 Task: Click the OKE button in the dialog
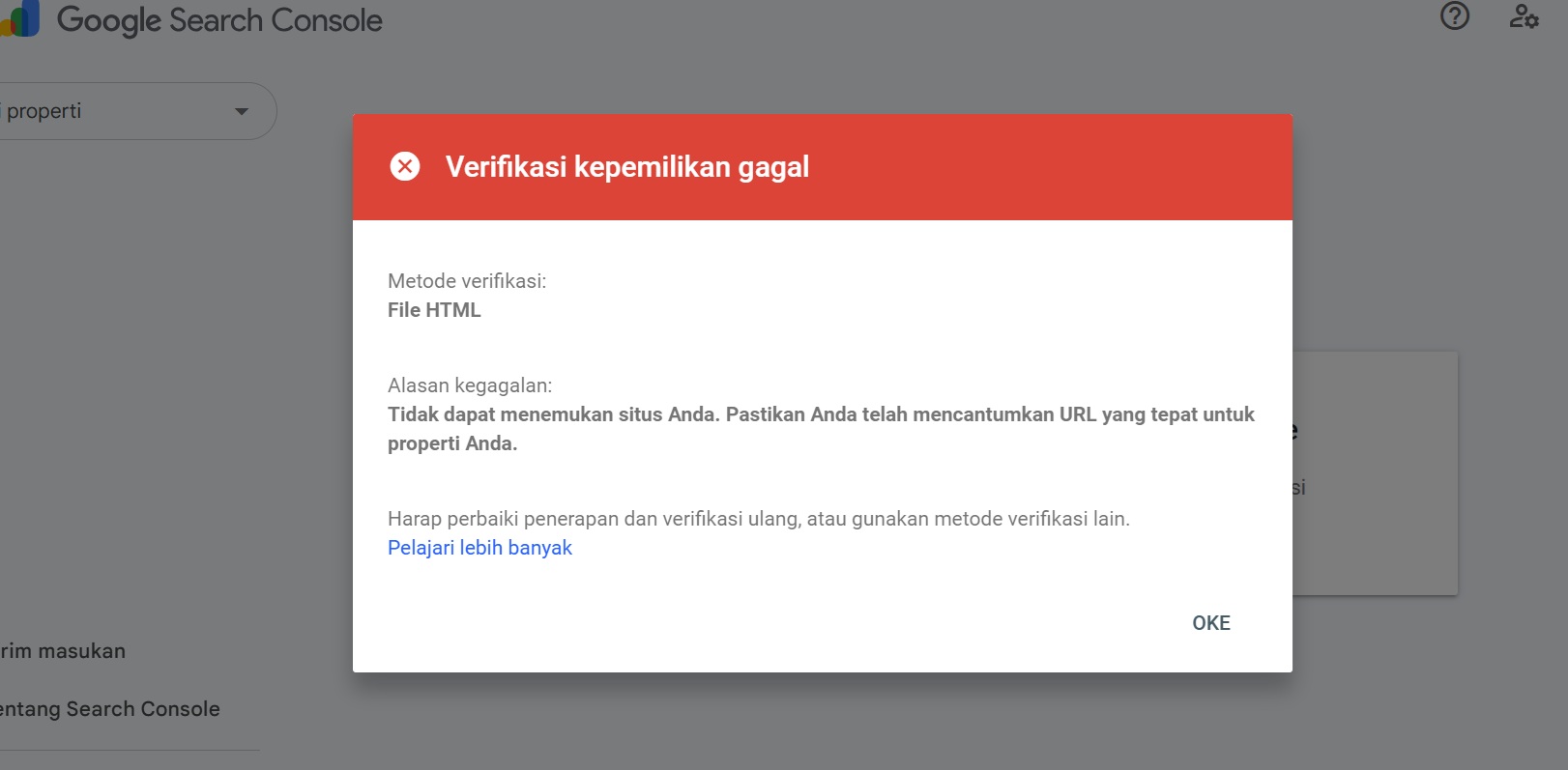[1210, 623]
